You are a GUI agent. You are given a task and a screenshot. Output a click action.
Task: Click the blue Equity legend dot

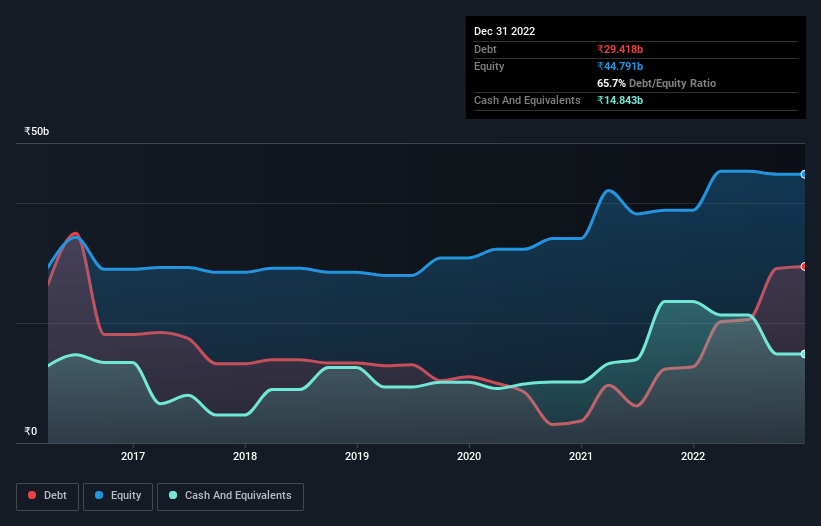click(x=99, y=495)
